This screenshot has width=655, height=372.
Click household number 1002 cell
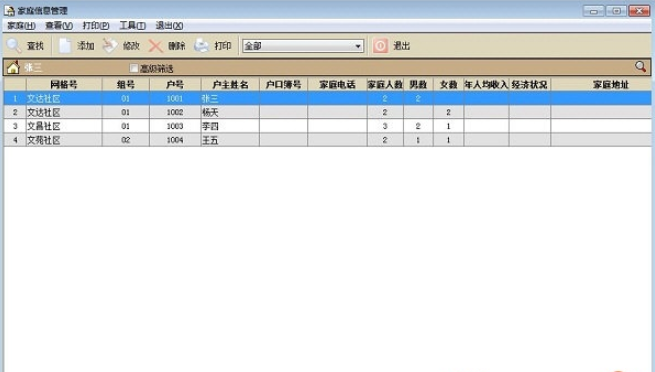point(175,112)
